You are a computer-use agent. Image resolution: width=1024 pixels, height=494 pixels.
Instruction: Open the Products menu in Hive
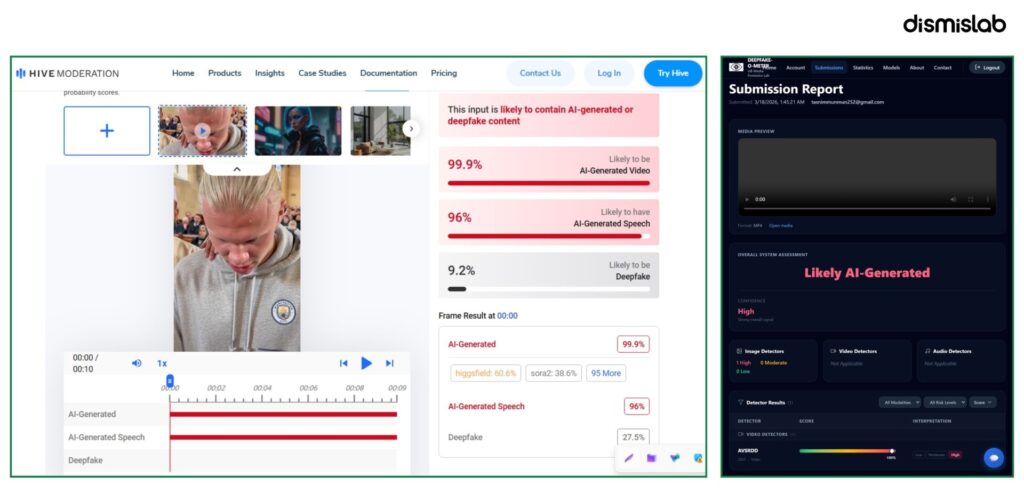pyautogui.click(x=225, y=73)
